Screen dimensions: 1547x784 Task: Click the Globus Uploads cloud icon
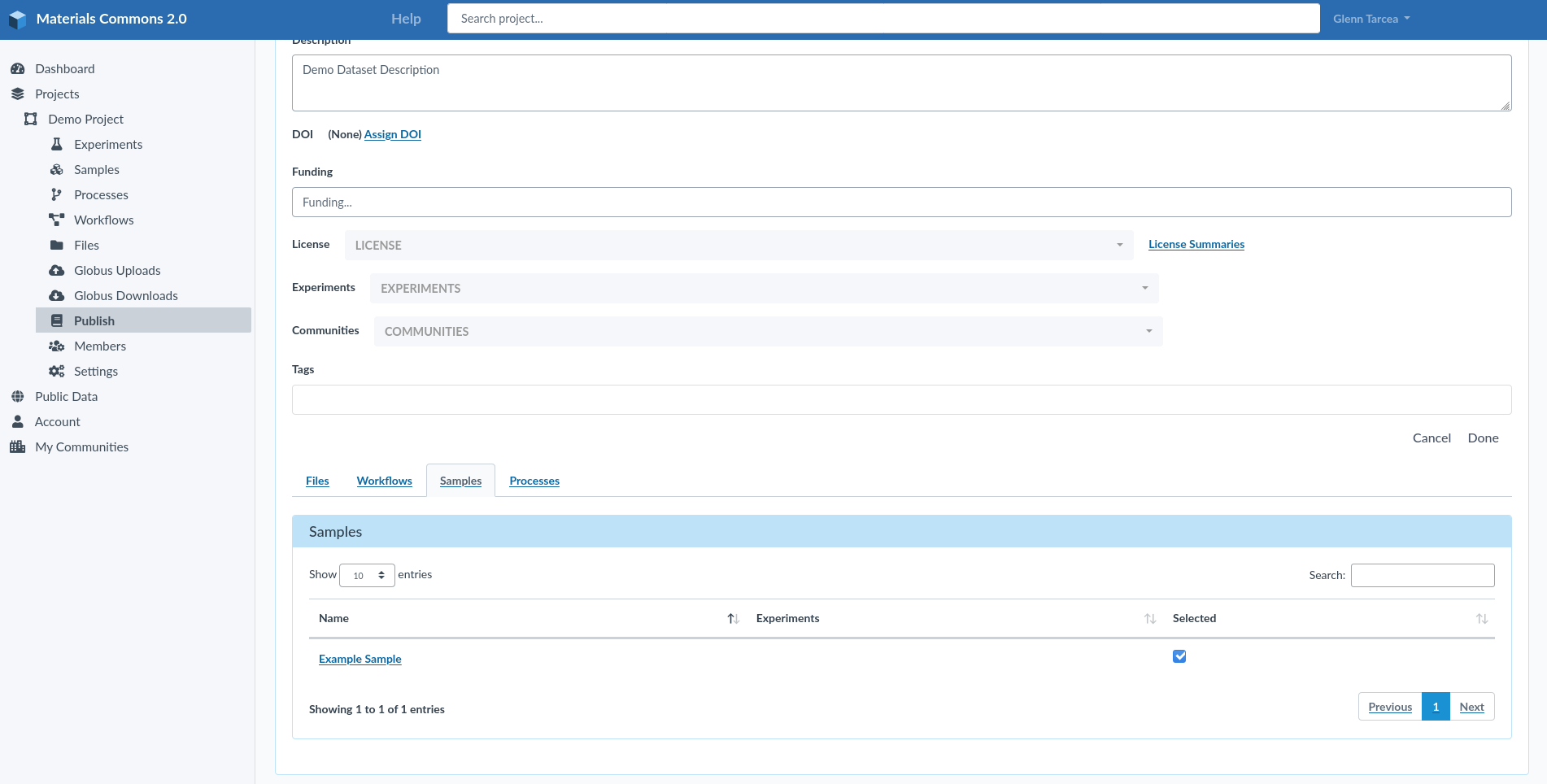click(57, 271)
